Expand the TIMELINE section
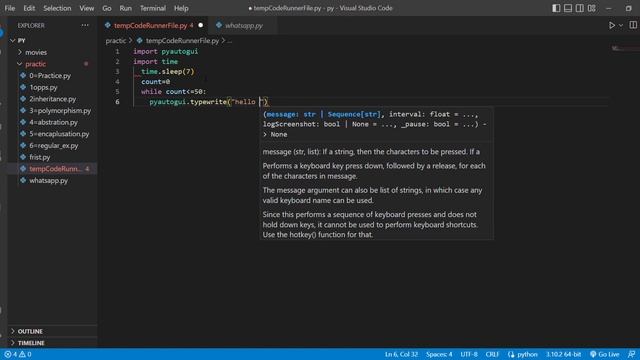Screen dimensions: 640x360 (52, 343)
